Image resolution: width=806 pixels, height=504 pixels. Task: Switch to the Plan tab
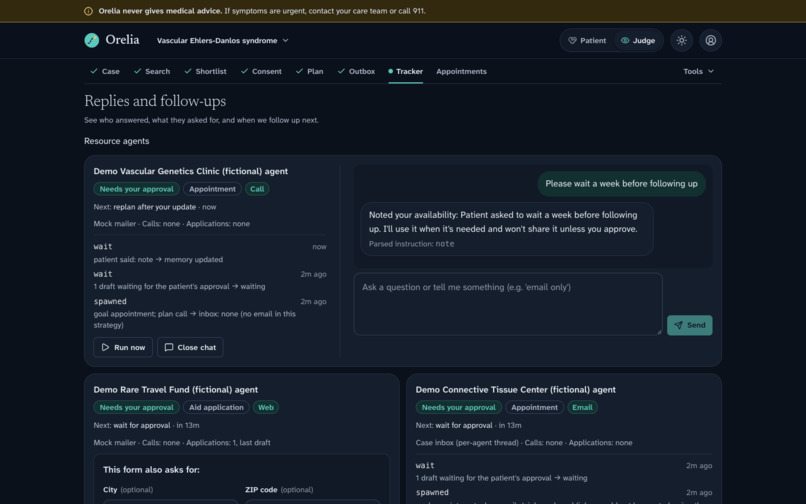click(310, 71)
